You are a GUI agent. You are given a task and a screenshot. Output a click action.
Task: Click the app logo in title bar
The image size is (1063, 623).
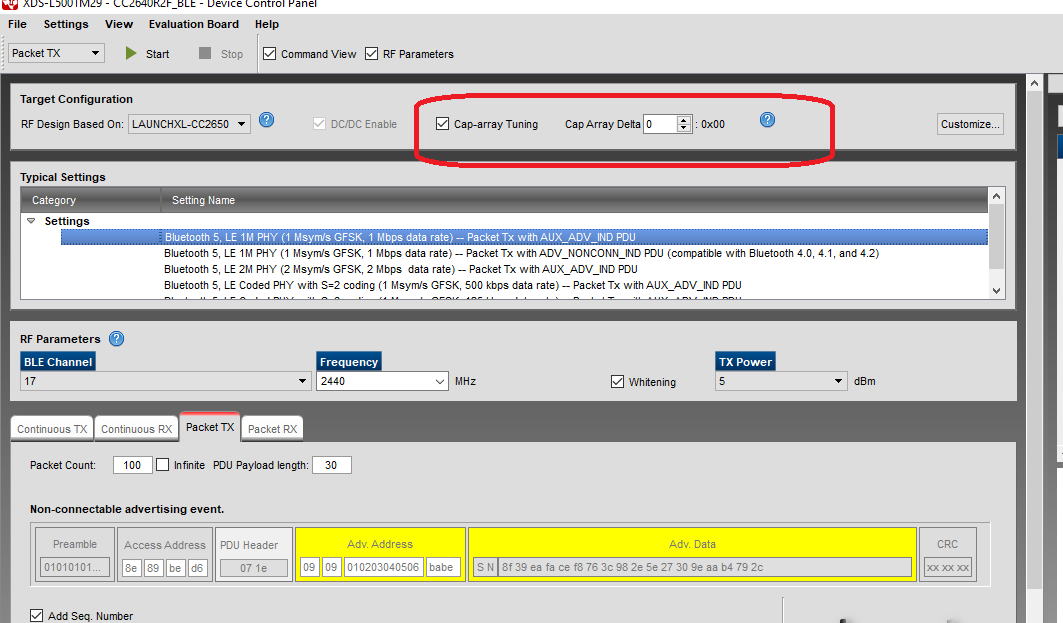point(9,3)
